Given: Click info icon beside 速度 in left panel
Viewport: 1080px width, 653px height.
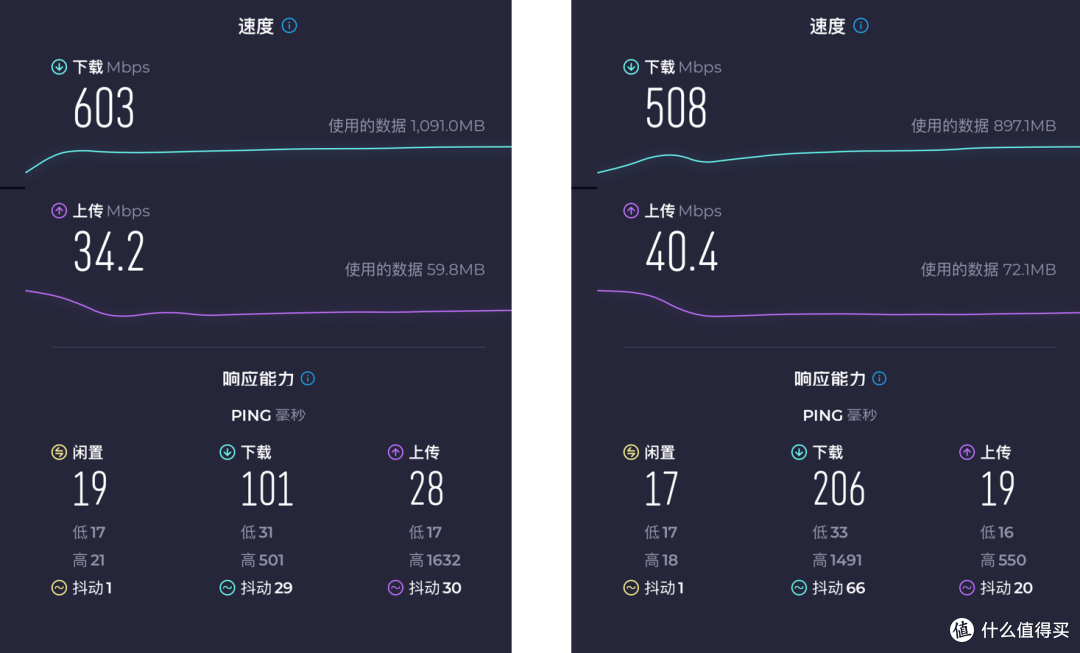Looking at the screenshot, I should 289,25.
